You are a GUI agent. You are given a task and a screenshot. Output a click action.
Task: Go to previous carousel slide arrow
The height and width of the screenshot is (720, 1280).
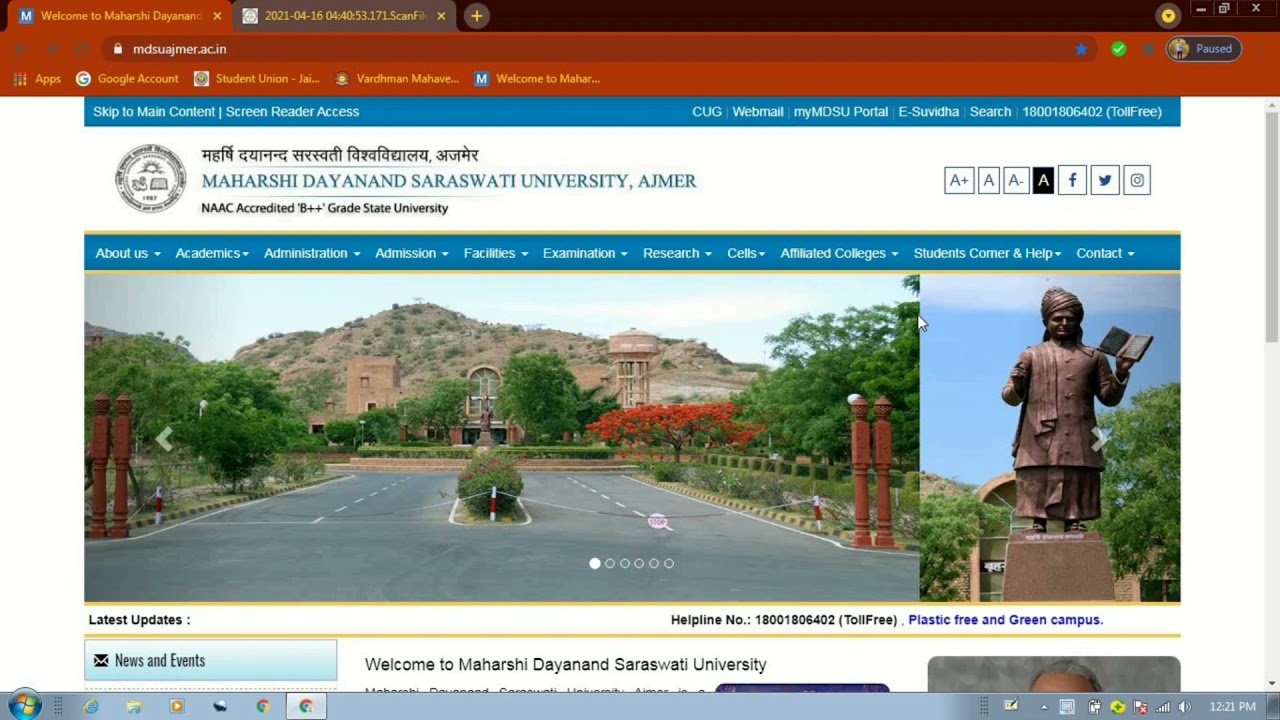coord(164,438)
